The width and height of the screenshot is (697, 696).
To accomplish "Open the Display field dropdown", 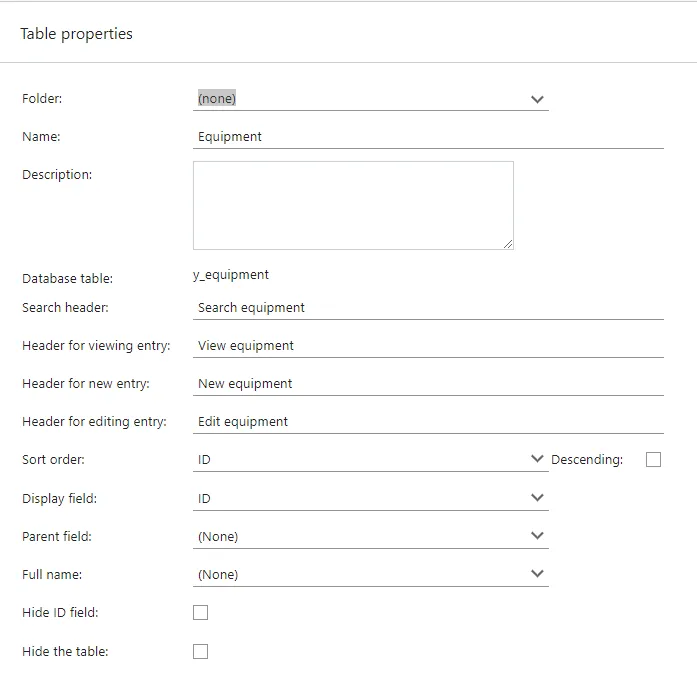I will coord(370,498).
